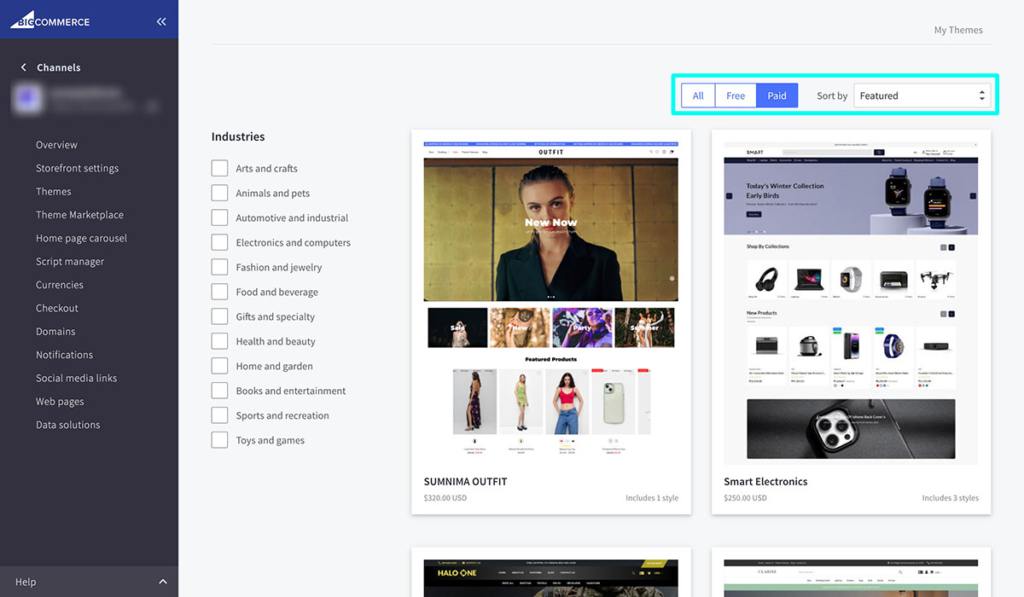Enable the Fashion and jewelry filter
This screenshot has width=1024, height=597.
(218, 267)
